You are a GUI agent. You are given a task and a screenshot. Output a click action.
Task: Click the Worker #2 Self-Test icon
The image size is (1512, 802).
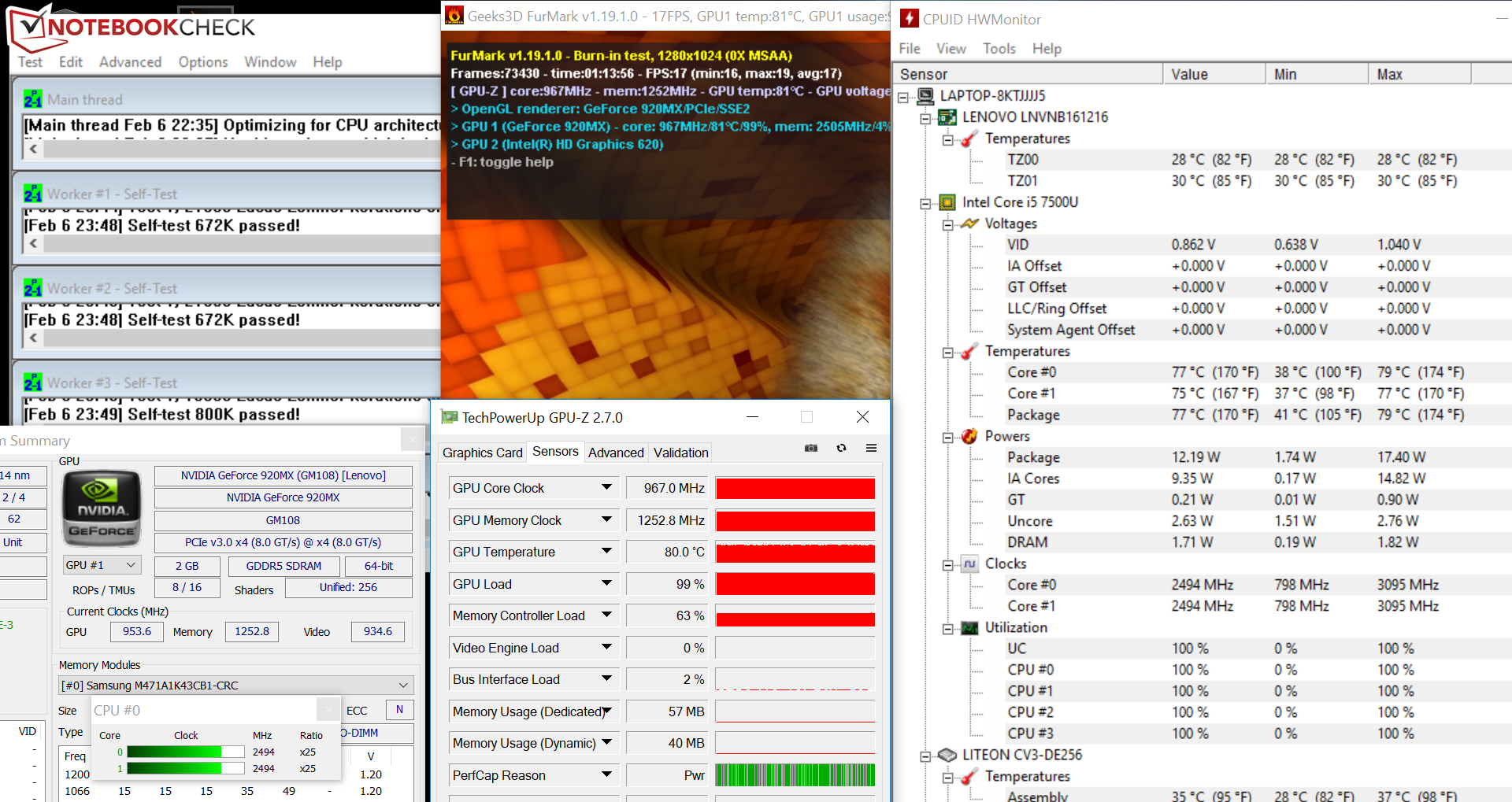[x=33, y=288]
